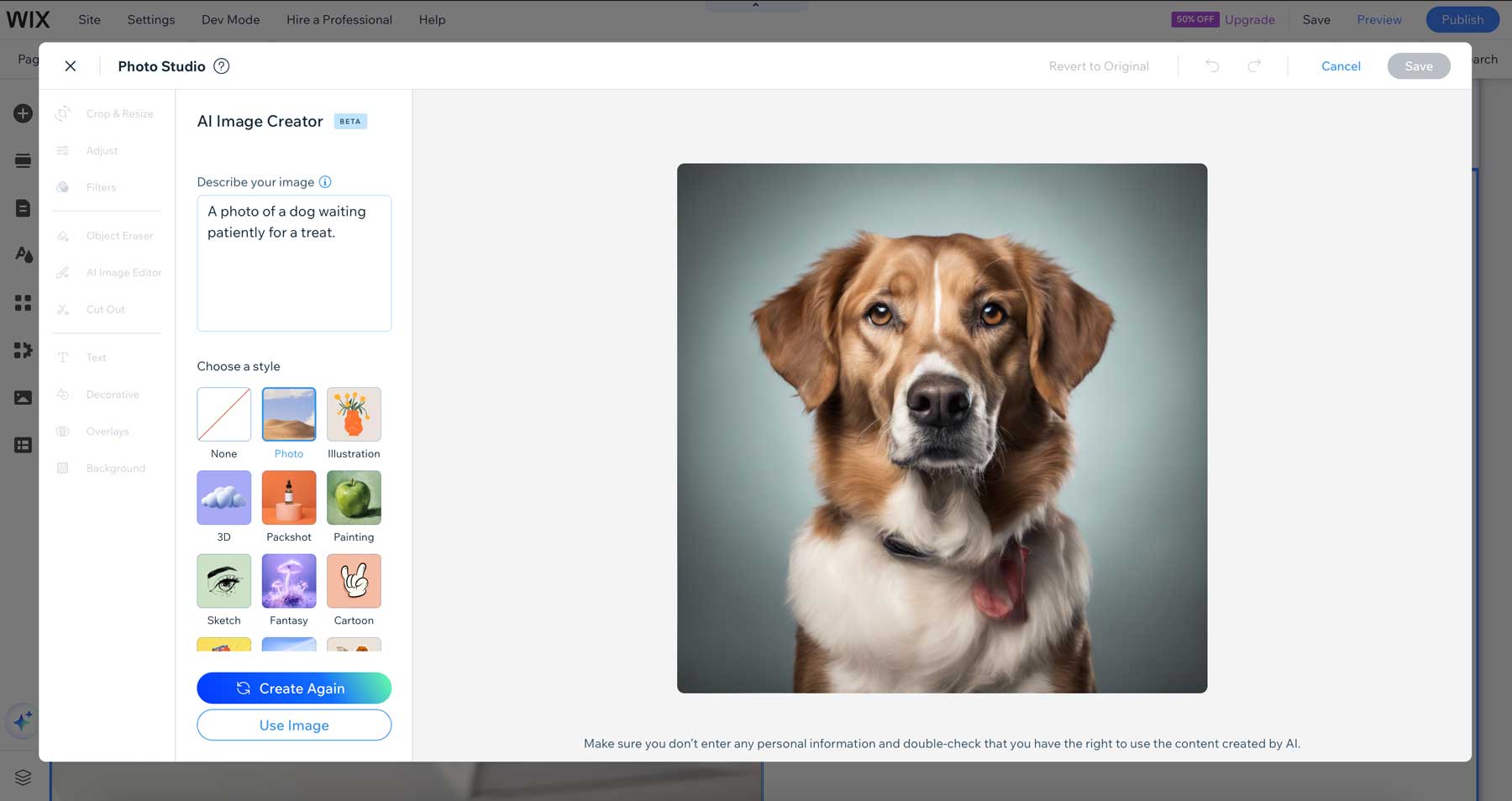Open the Help menu
Viewport: 1512px width, 801px height.
click(432, 19)
